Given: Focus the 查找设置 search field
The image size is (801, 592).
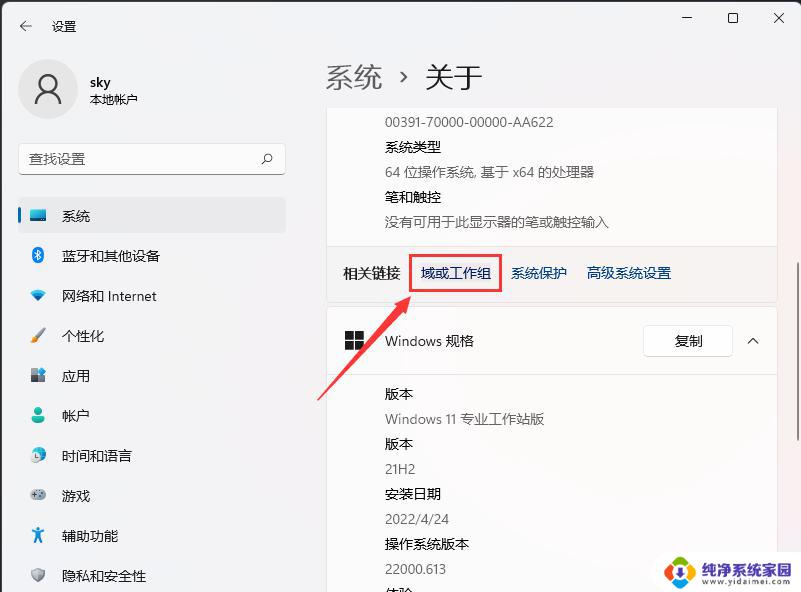Looking at the screenshot, I should pos(152,159).
